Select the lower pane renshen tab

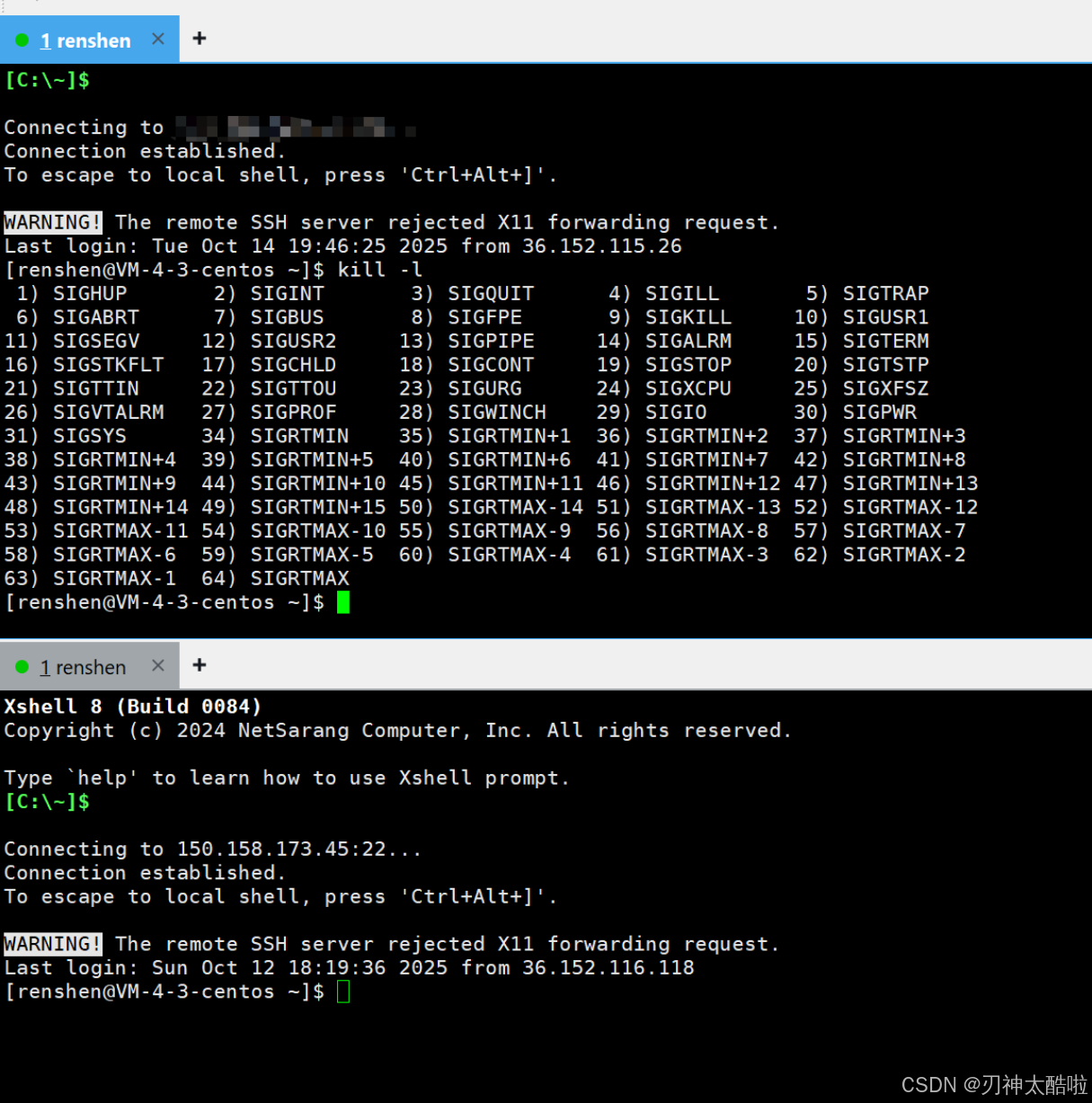click(x=83, y=667)
